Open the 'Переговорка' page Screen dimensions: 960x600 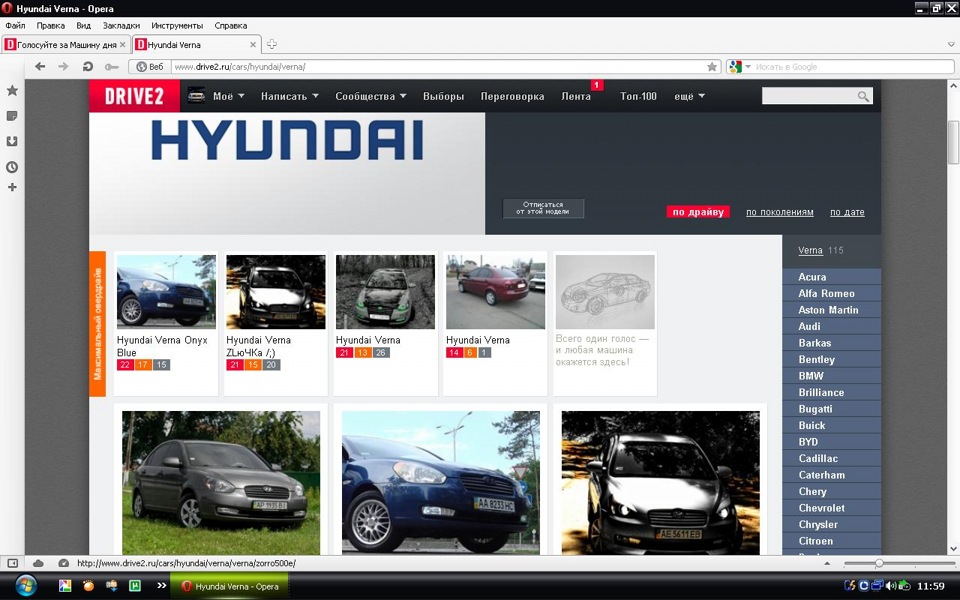click(512, 96)
